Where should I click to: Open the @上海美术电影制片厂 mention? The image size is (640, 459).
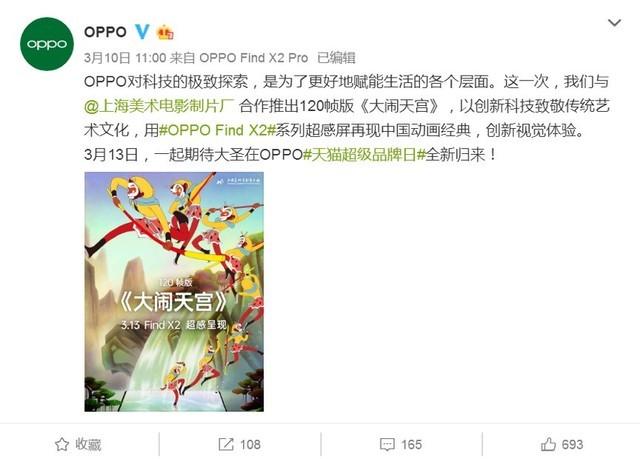point(159,106)
